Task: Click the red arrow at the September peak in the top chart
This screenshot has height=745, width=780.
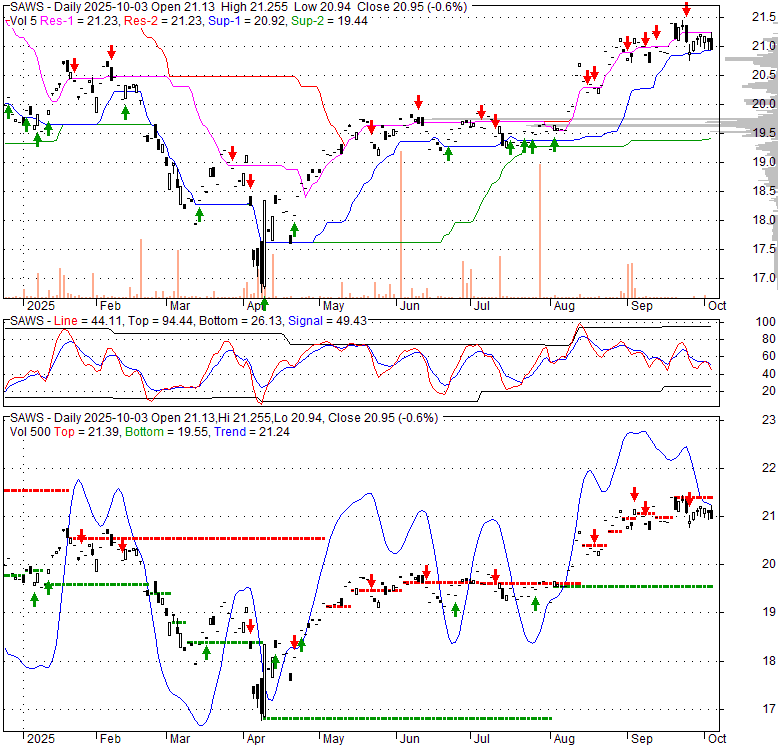Action: (686, 11)
